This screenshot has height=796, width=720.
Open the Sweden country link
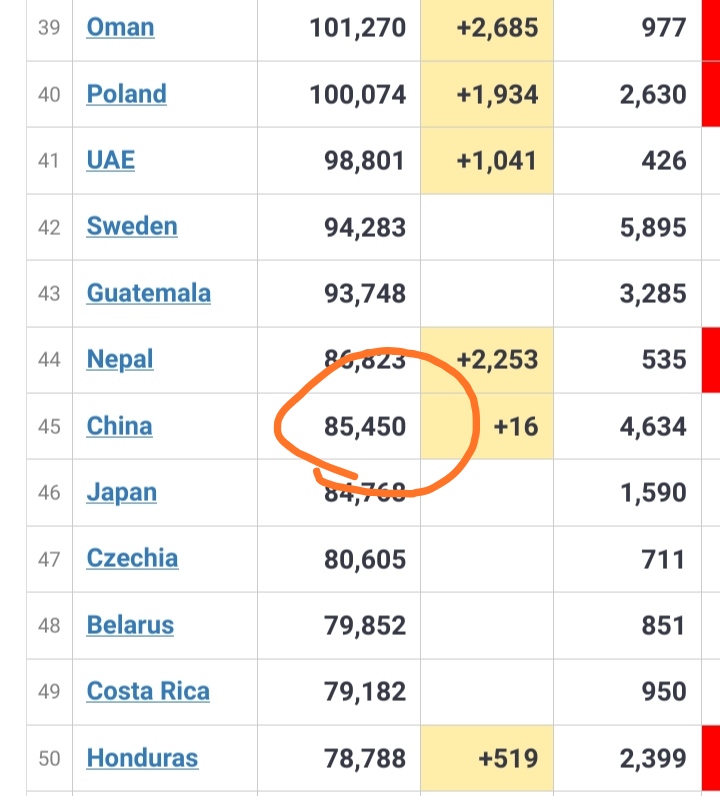pyautogui.click(x=132, y=226)
